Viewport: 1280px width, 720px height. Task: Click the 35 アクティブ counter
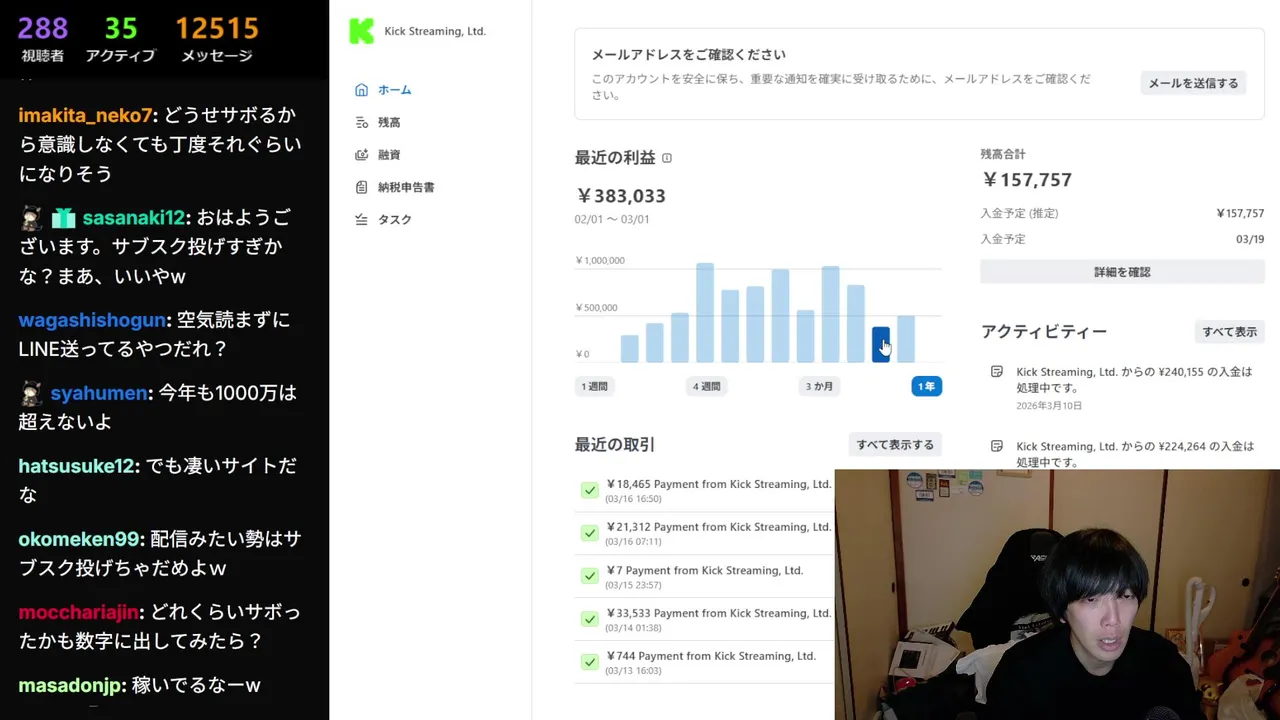click(x=121, y=38)
